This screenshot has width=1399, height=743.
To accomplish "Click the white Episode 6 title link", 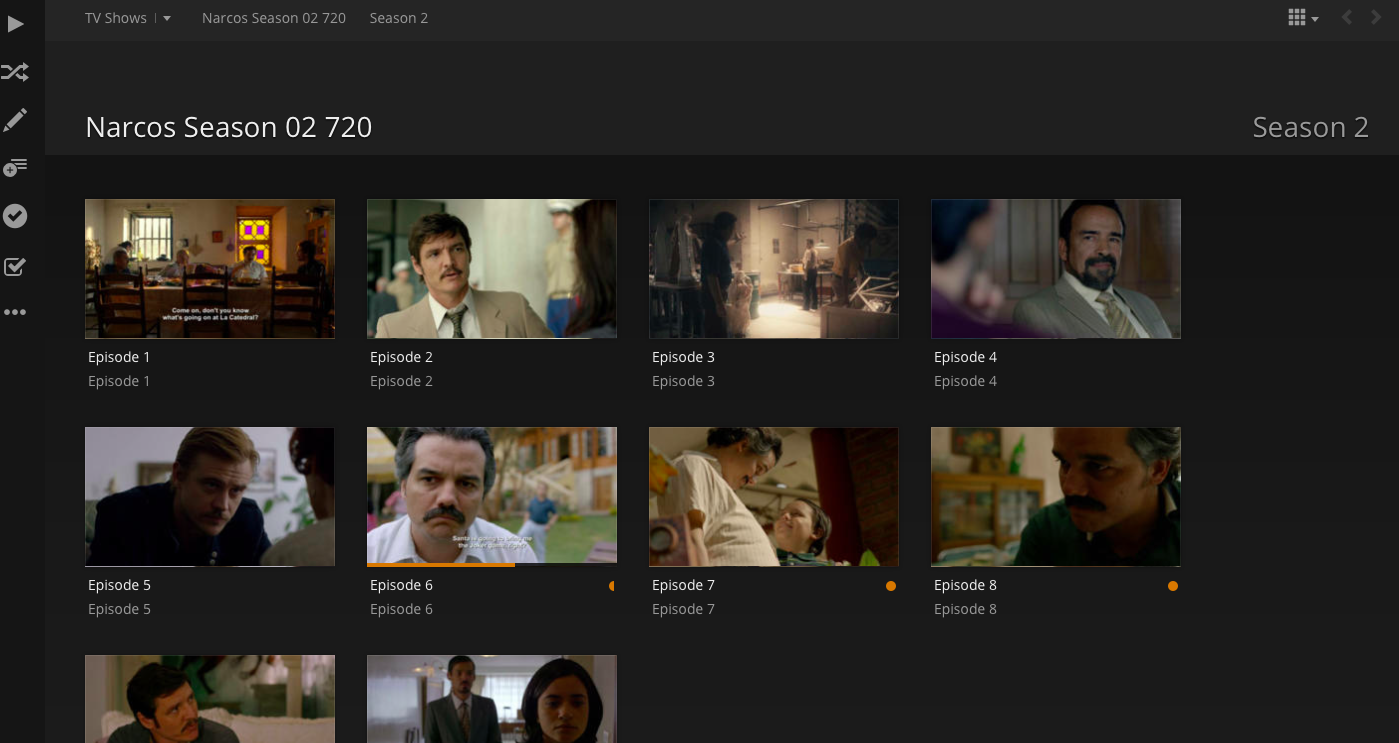I will (x=401, y=585).
